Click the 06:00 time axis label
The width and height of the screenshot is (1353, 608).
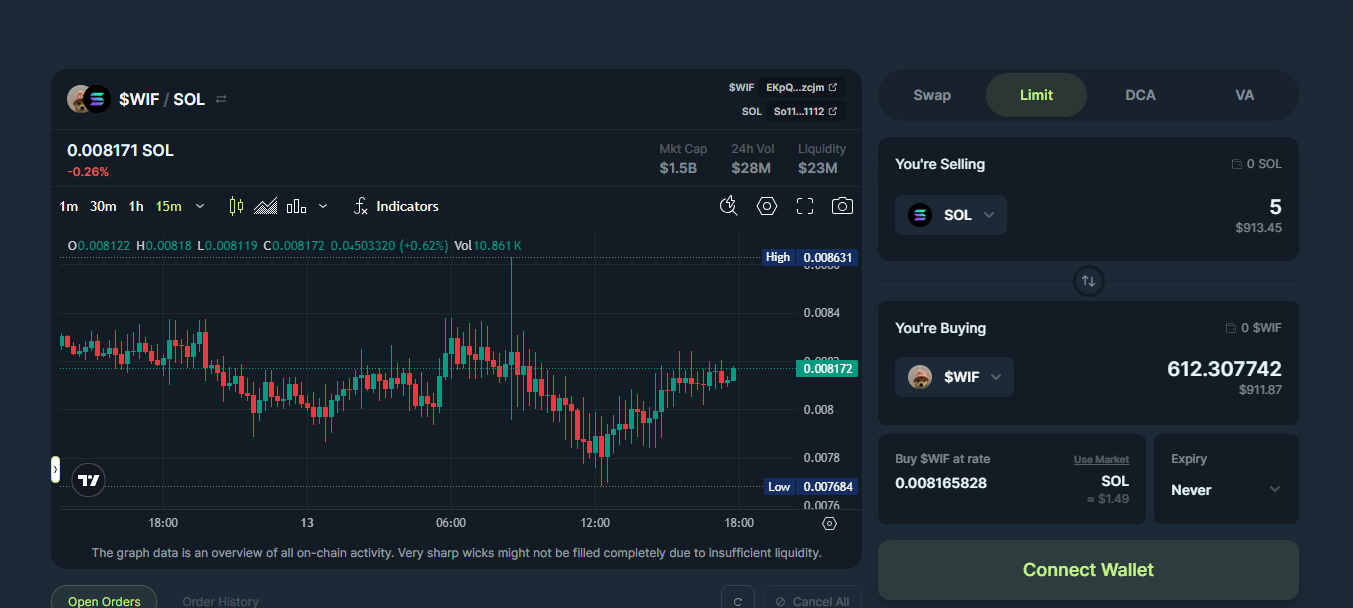pyautogui.click(x=451, y=523)
